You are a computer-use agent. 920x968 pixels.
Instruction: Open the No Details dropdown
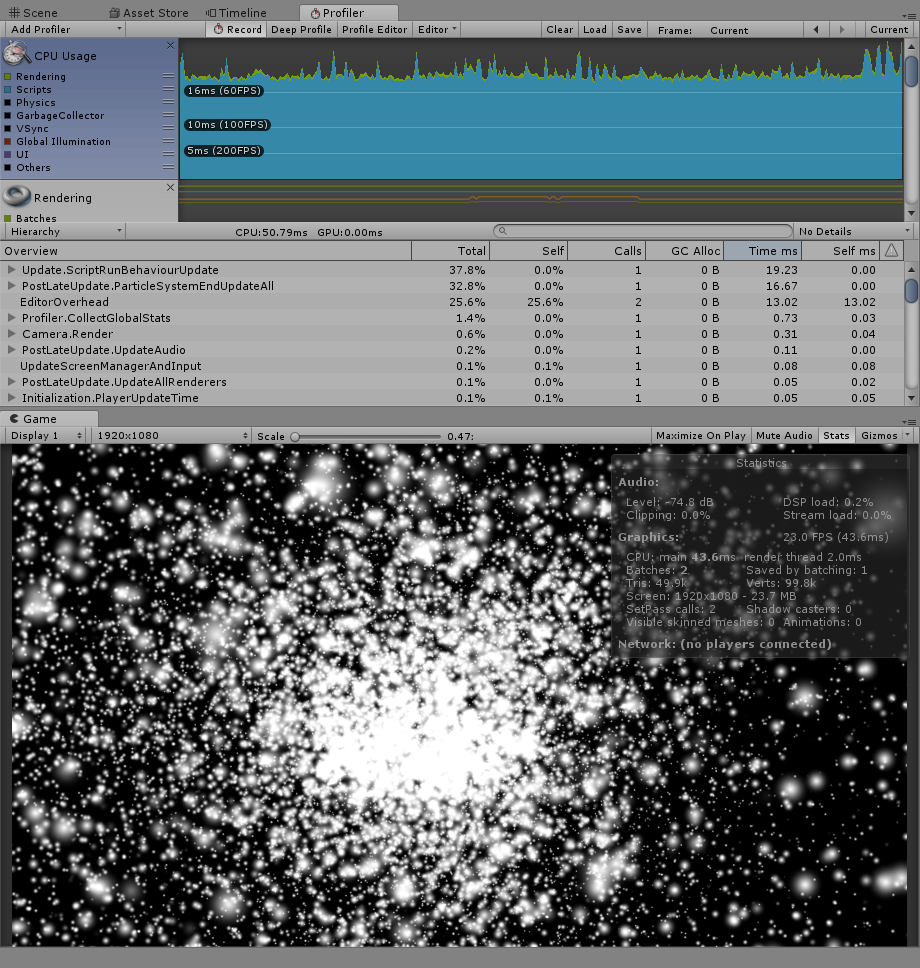point(854,232)
